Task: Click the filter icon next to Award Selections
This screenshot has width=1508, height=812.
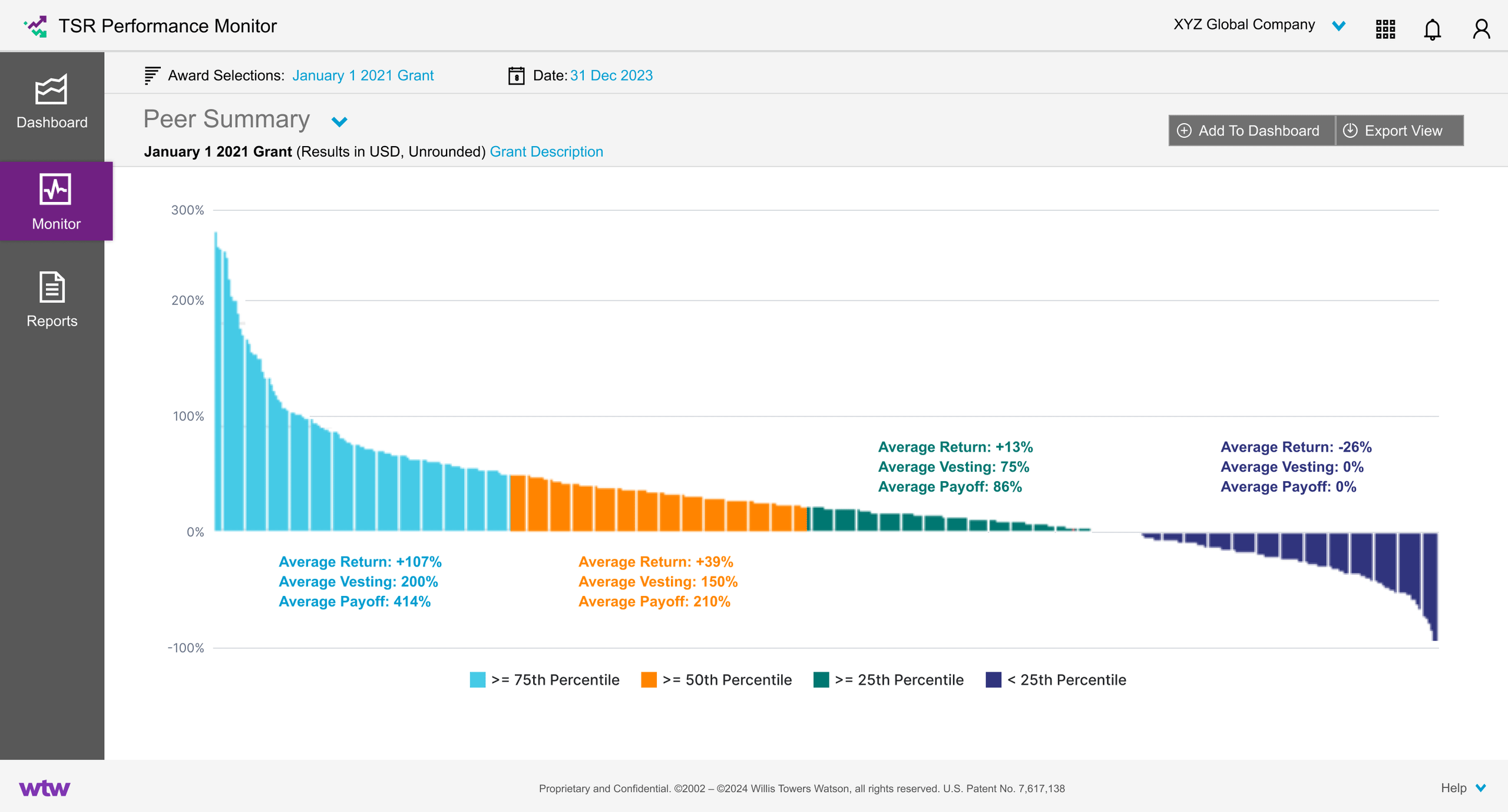Action: click(151, 75)
